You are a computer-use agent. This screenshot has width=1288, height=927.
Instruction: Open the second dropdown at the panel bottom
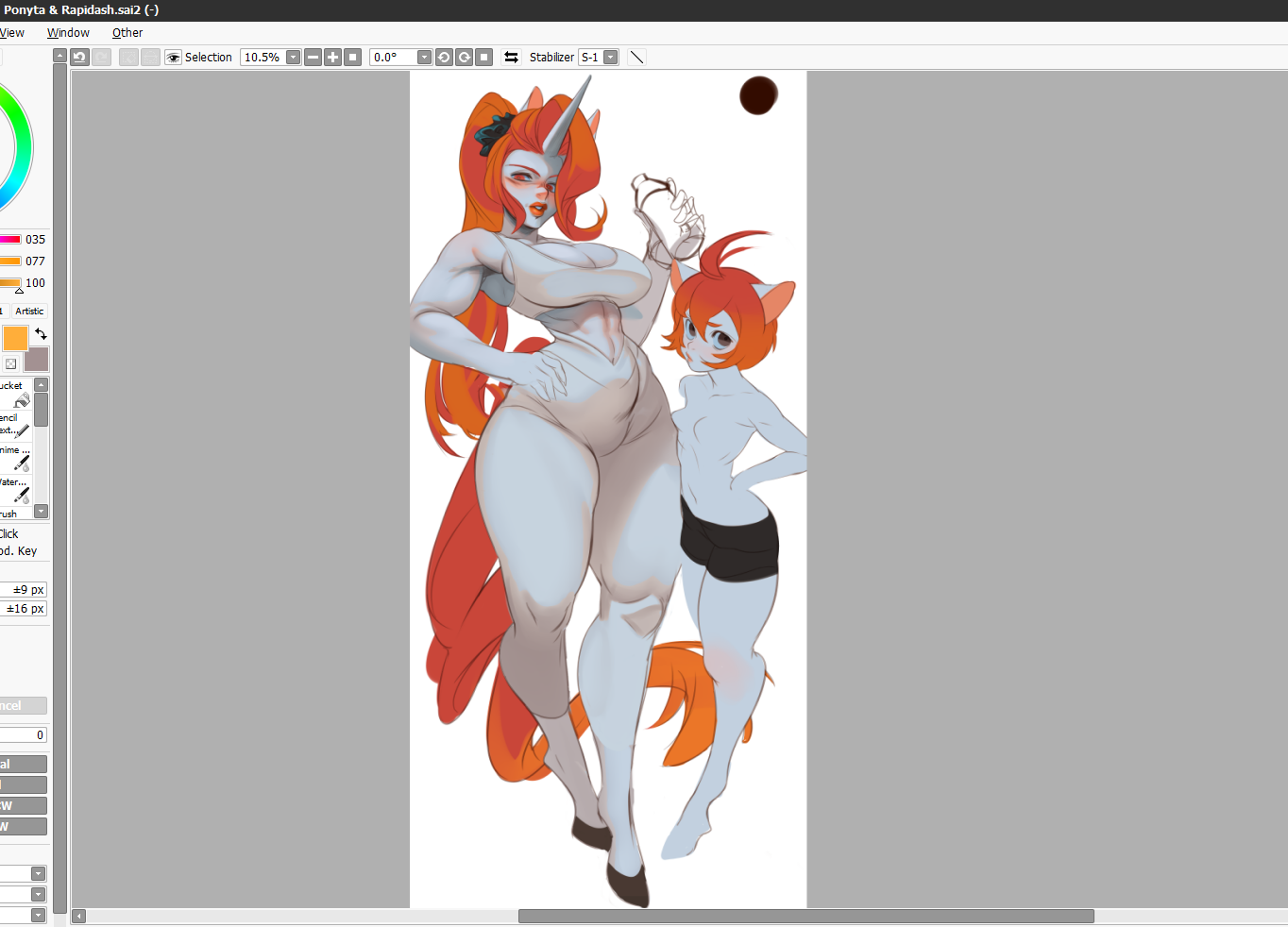coord(38,894)
